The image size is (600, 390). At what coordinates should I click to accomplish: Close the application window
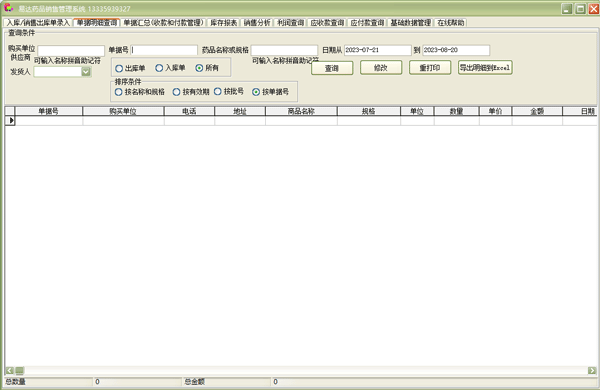594,8
